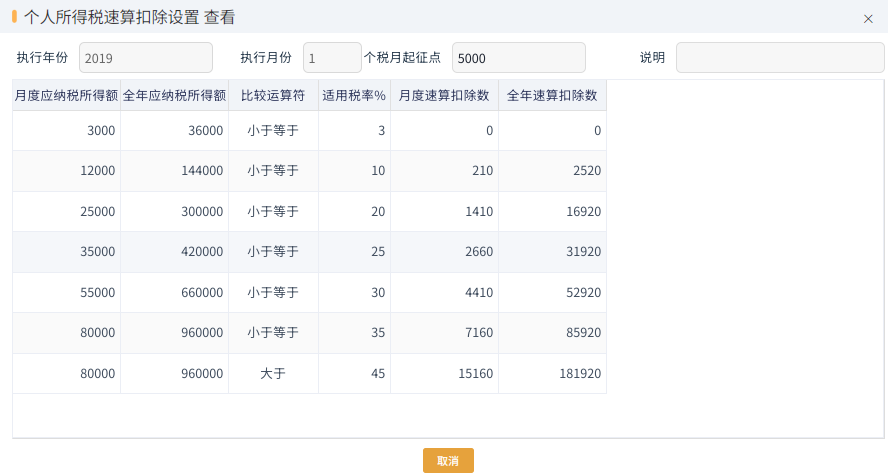Screen dimensions: 888x475
Task: Click the 全年应纳税所得额 column header
Action: pyautogui.click(x=174, y=95)
